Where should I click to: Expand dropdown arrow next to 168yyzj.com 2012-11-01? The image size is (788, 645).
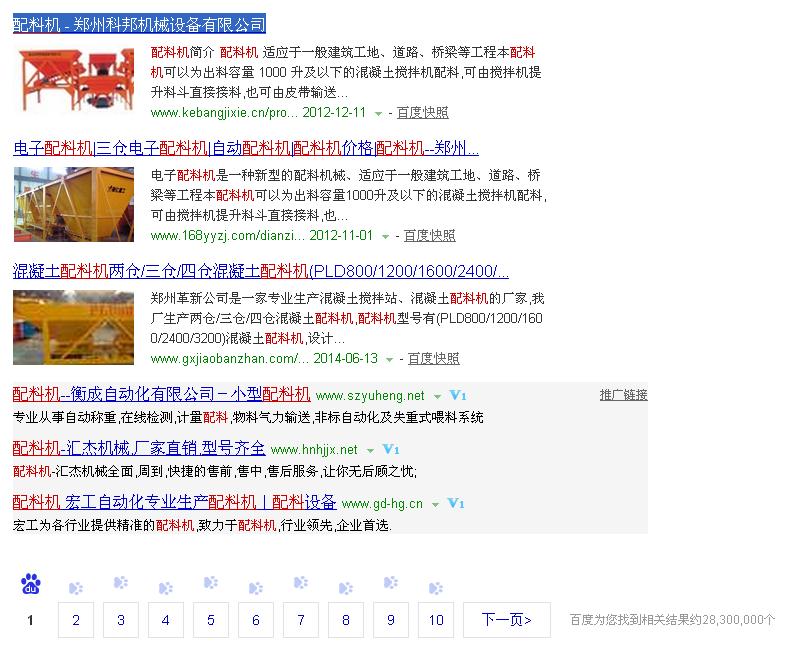tap(385, 237)
